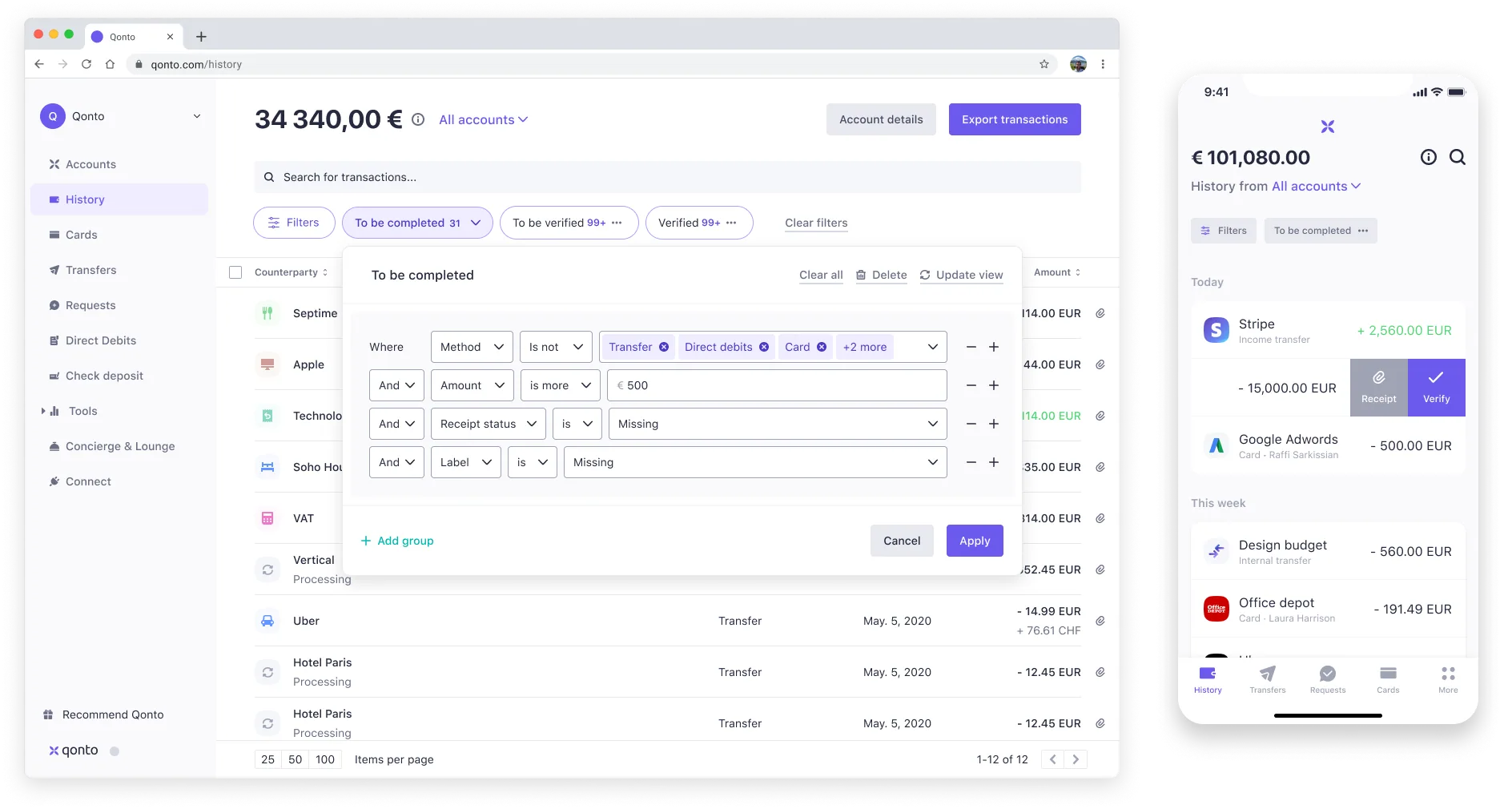Open the mobile Filters button

point(1224,231)
